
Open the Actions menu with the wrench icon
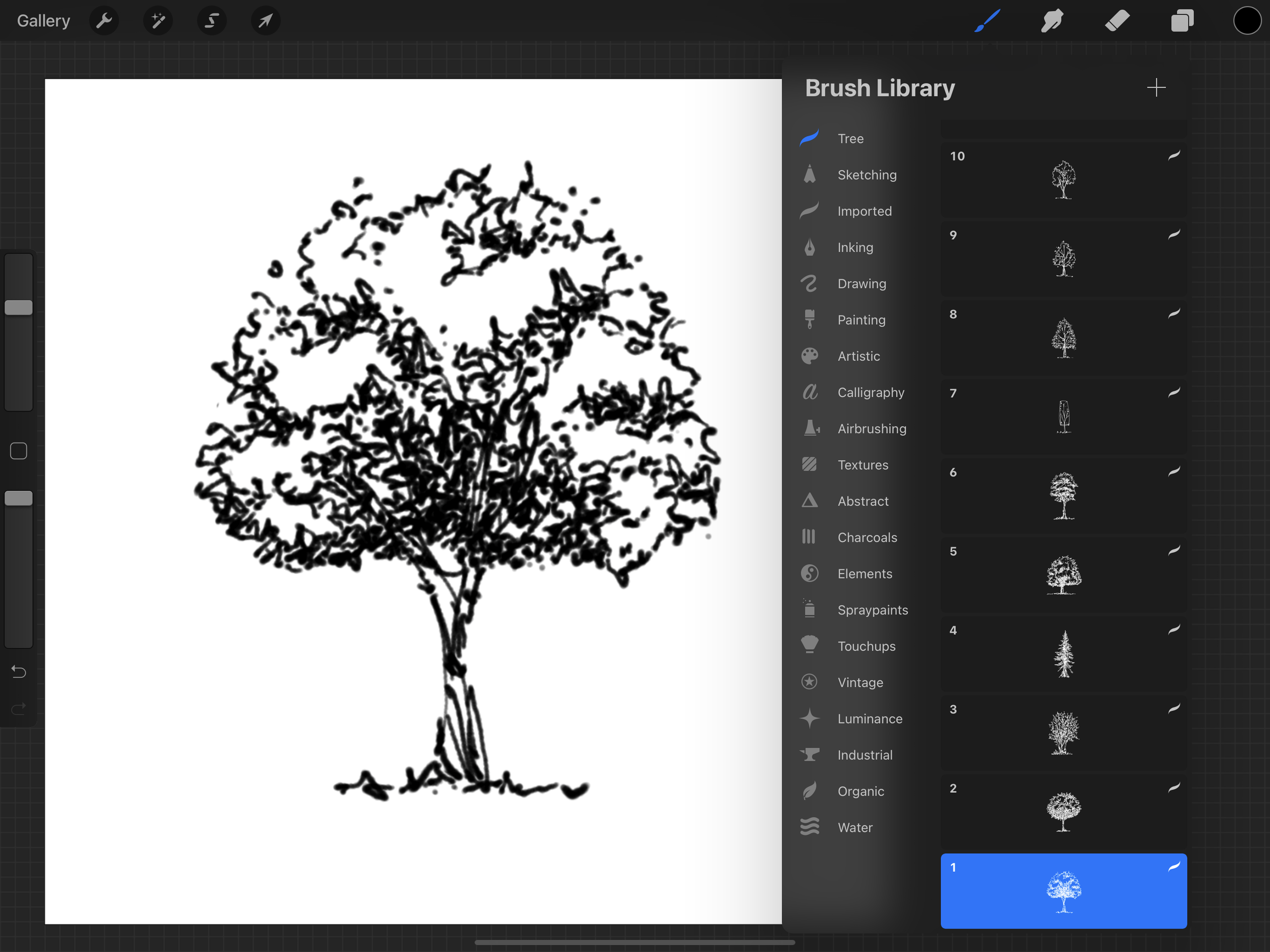[x=104, y=21]
